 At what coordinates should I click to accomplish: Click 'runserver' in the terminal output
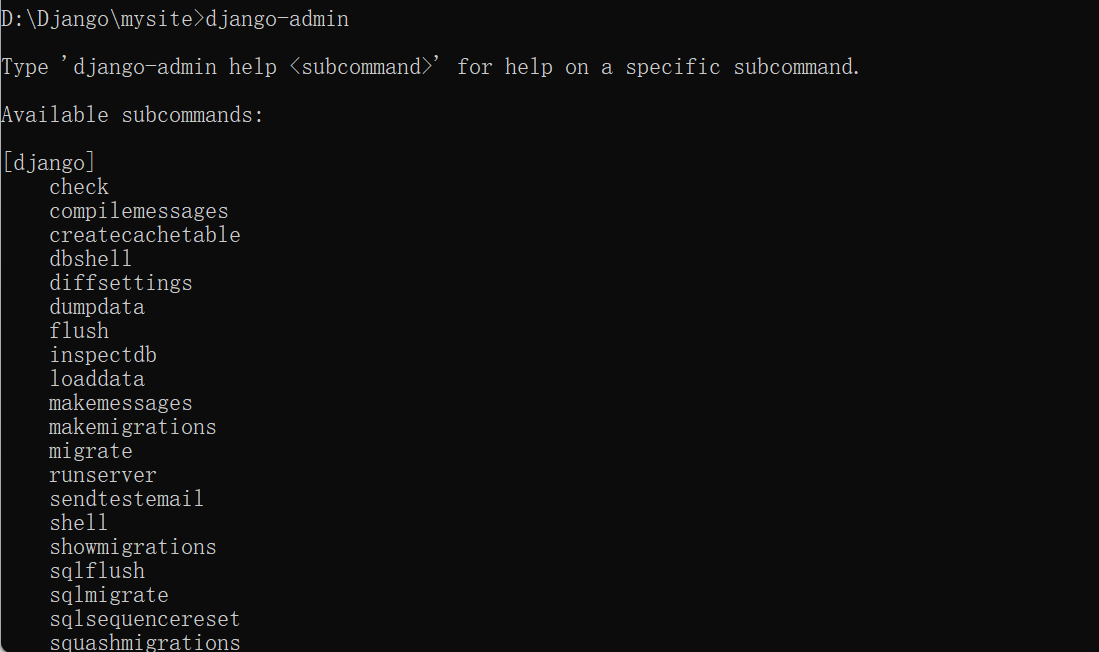103,475
